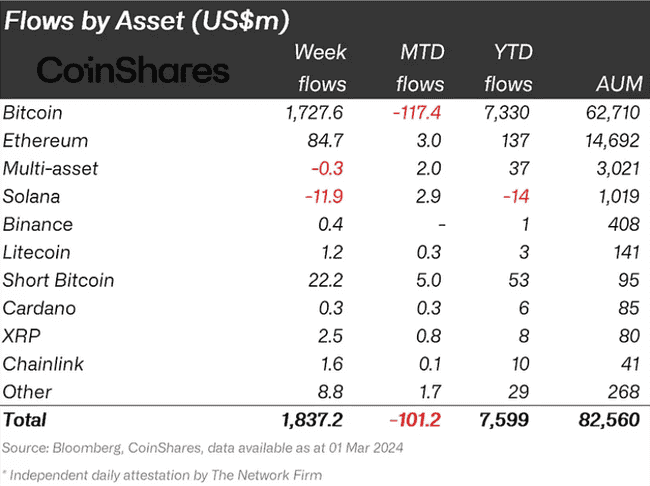Click Solana's red week flow value -11.9
The width and height of the screenshot is (650, 486).
(324, 196)
